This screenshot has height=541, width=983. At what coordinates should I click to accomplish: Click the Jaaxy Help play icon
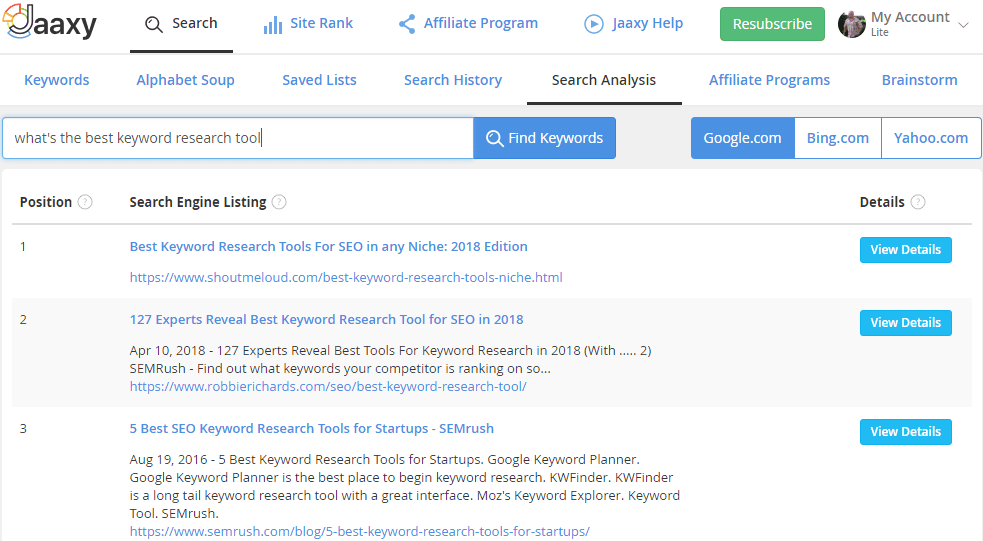(x=594, y=24)
